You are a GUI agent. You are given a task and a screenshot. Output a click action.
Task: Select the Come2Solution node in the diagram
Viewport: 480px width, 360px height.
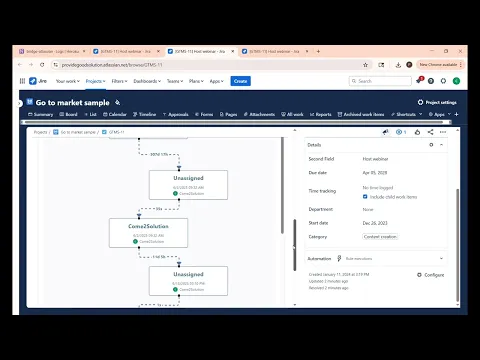pyautogui.click(x=148, y=233)
